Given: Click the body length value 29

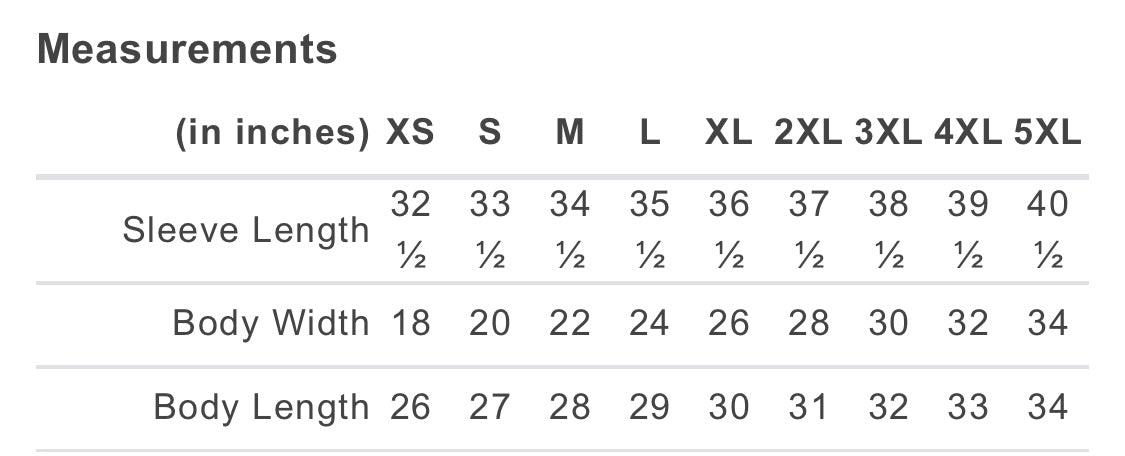Looking at the screenshot, I should 649,407.
